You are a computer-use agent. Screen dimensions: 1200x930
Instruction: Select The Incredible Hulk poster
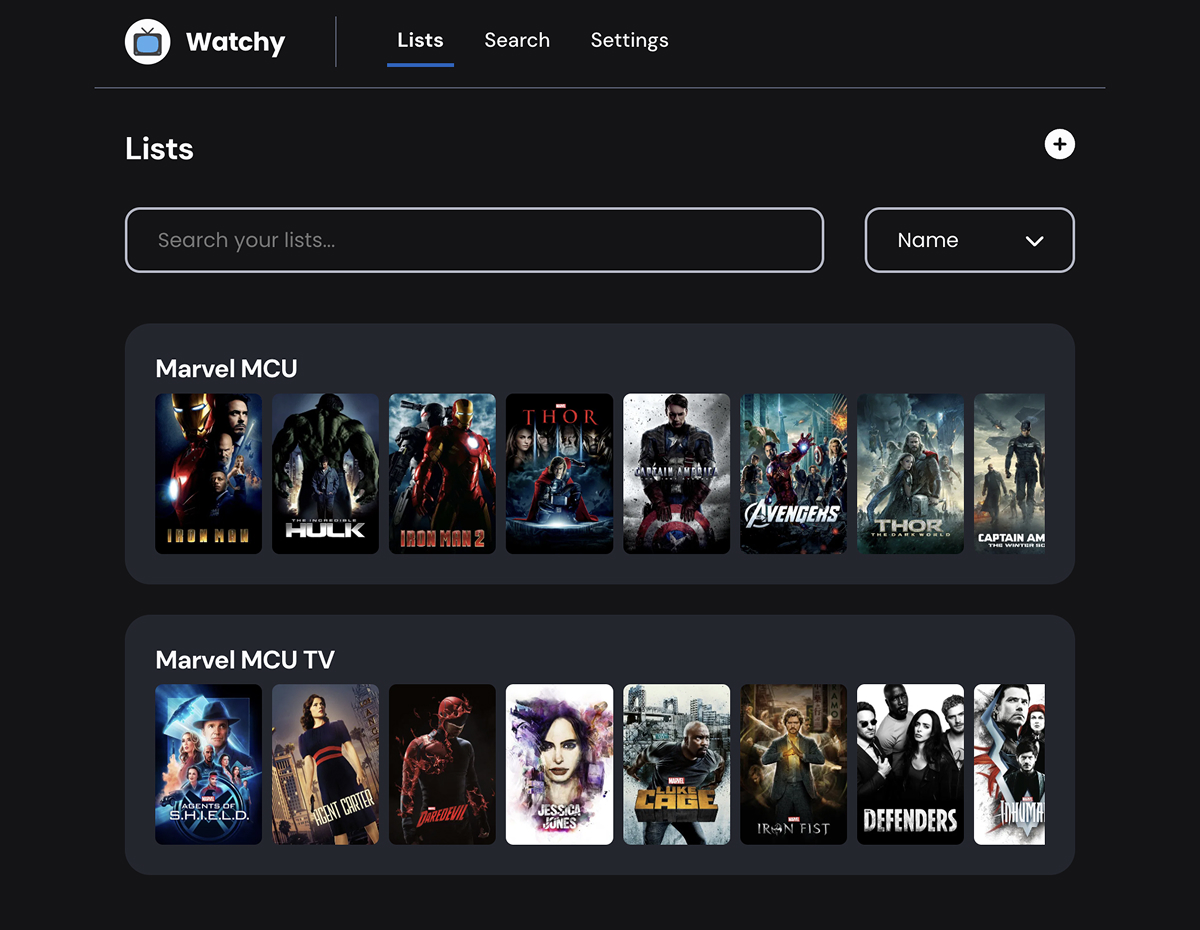click(325, 474)
